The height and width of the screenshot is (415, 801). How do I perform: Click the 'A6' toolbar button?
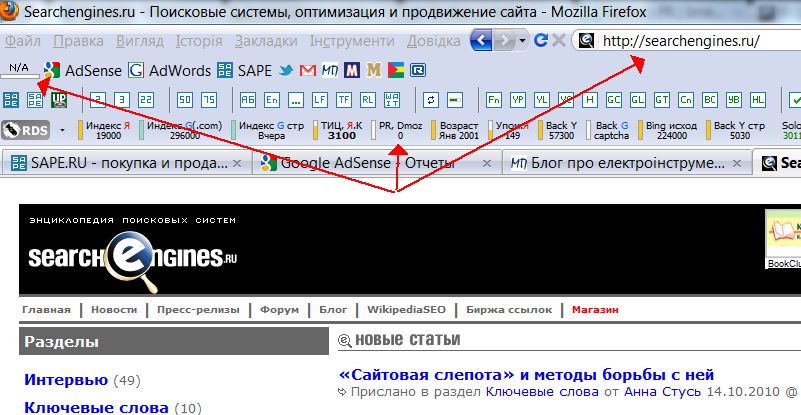pyautogui.click(x=248, y=100)
